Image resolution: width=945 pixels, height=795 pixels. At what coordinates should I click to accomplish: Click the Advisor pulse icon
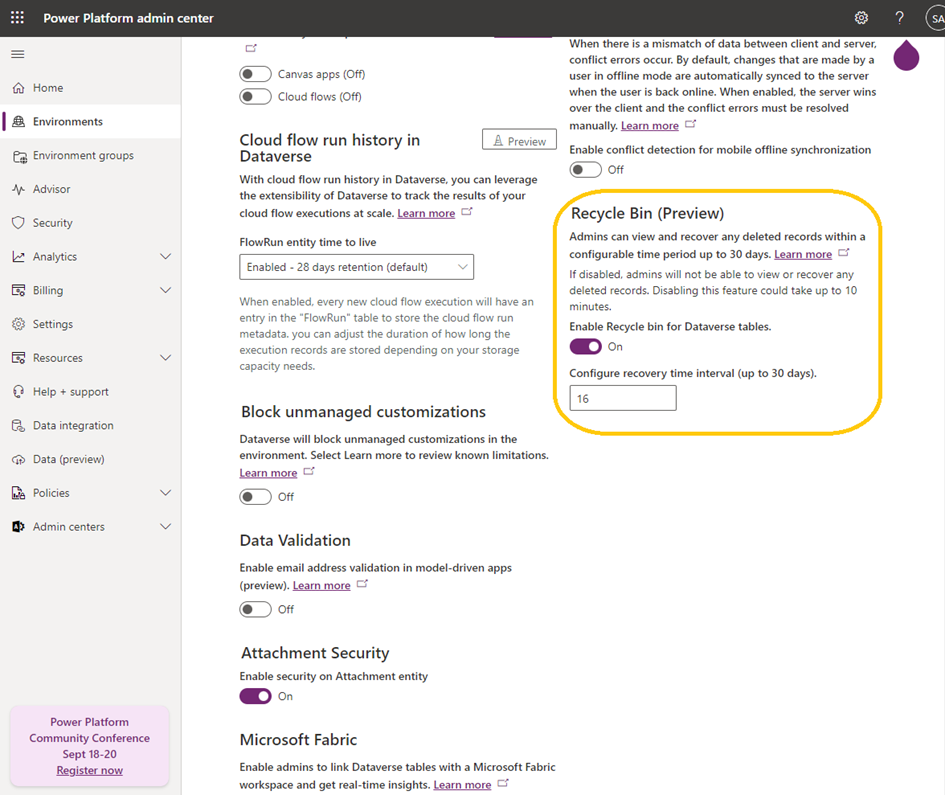pyautogui.click(x=19, y=189)
